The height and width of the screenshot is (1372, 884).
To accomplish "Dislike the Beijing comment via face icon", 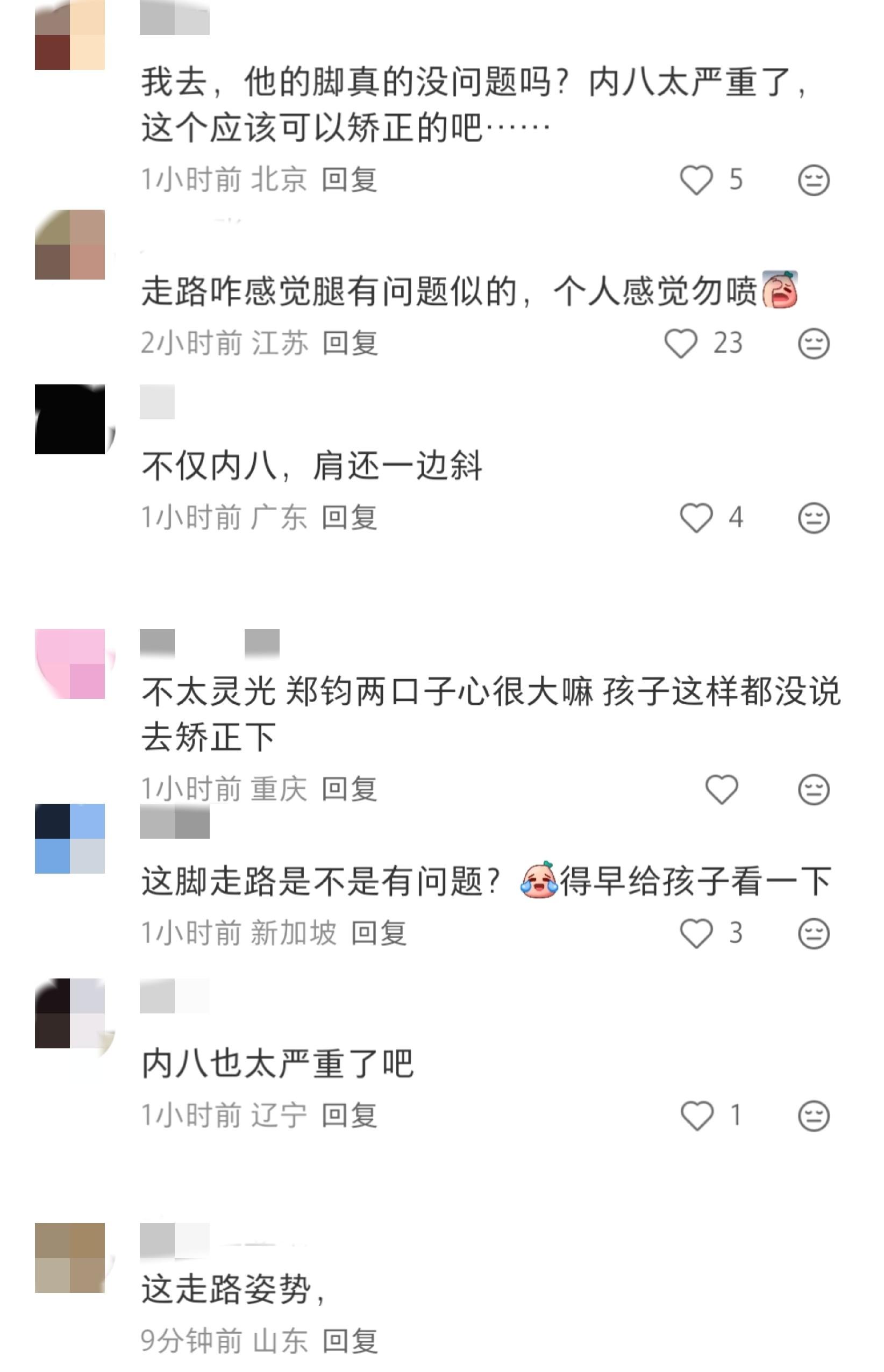I will [x=814, y=180].
